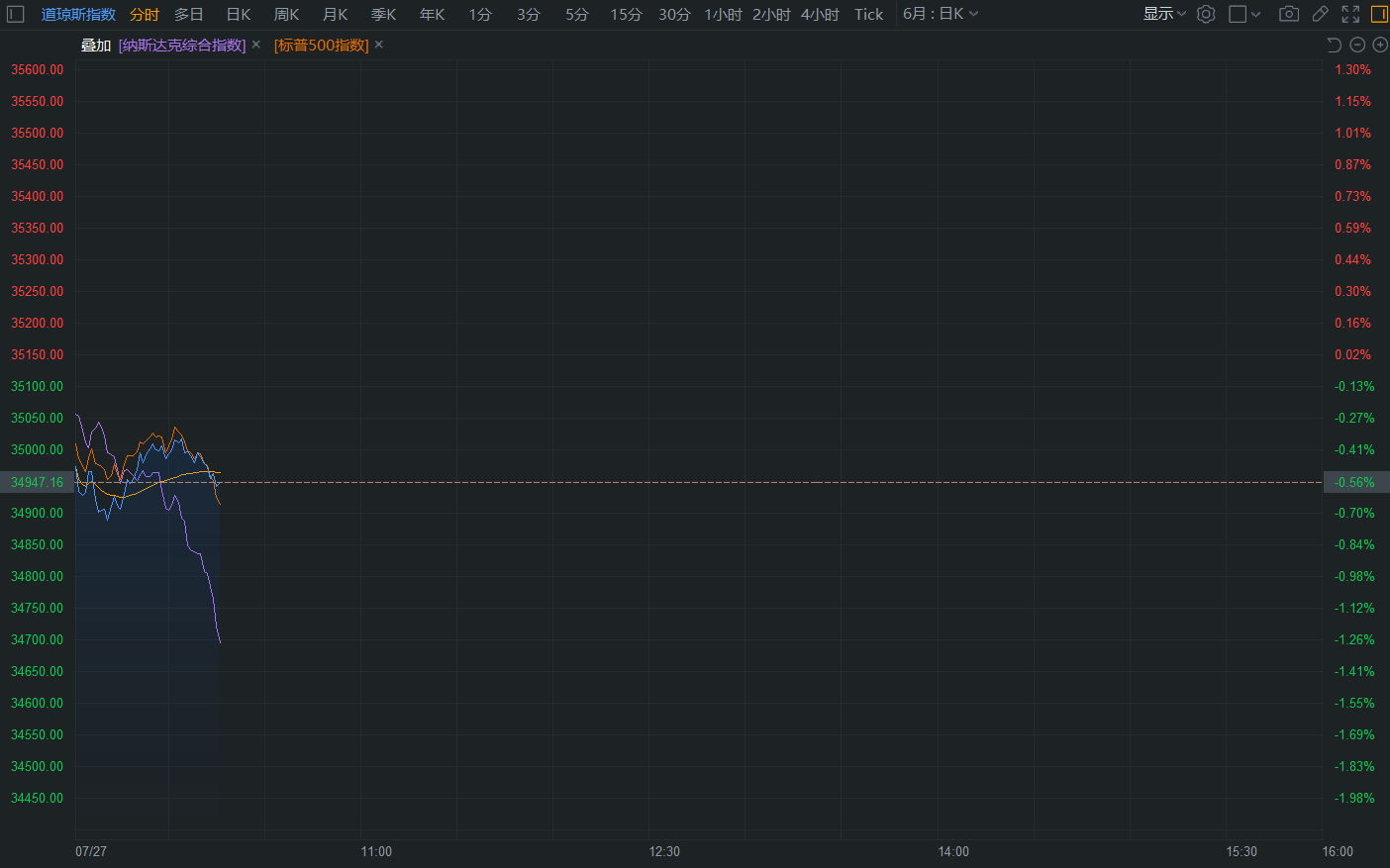Click the 12:30 time axis label

click(664, 851)
